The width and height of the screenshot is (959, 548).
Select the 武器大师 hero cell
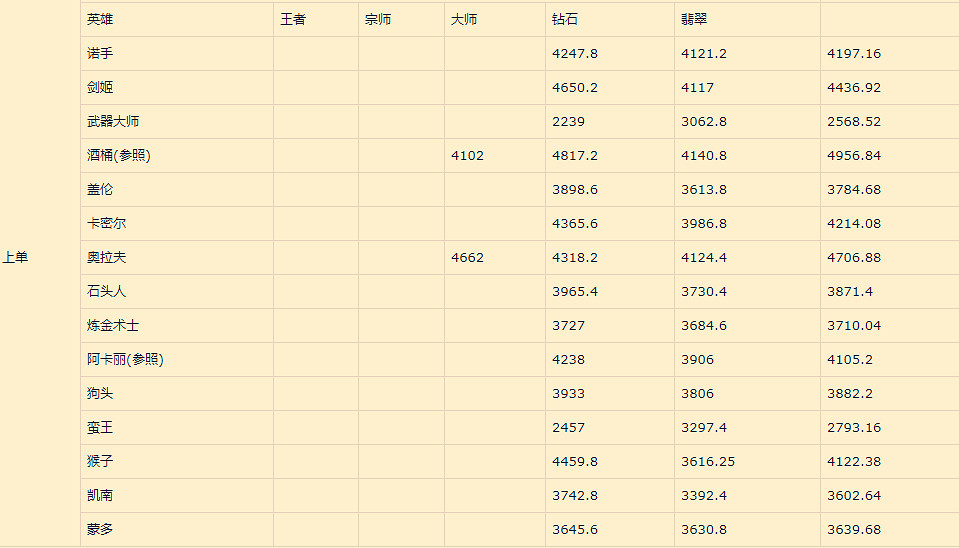(x=113, y=122)
